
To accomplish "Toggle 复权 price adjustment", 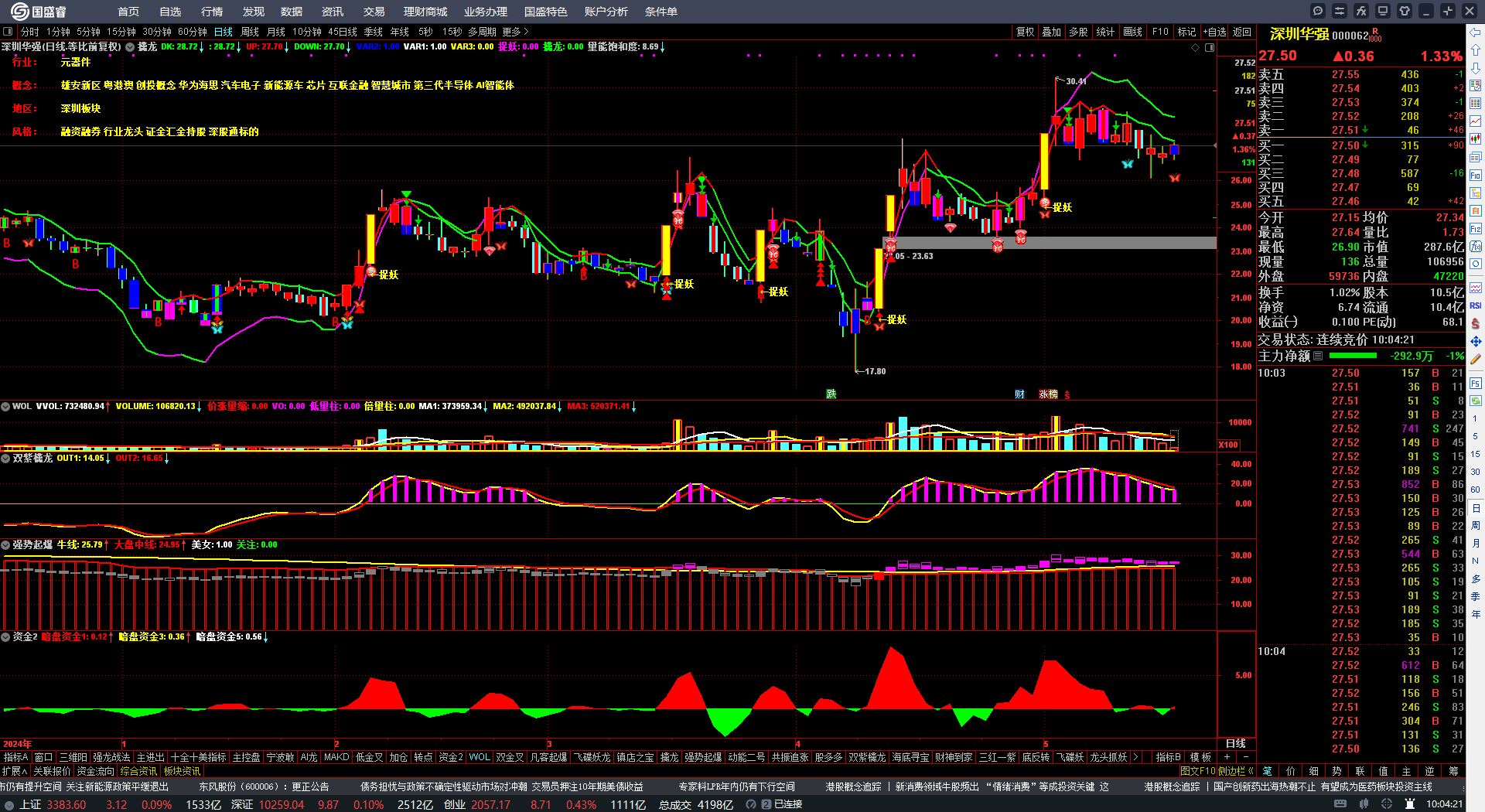I will pos(1025,32).
